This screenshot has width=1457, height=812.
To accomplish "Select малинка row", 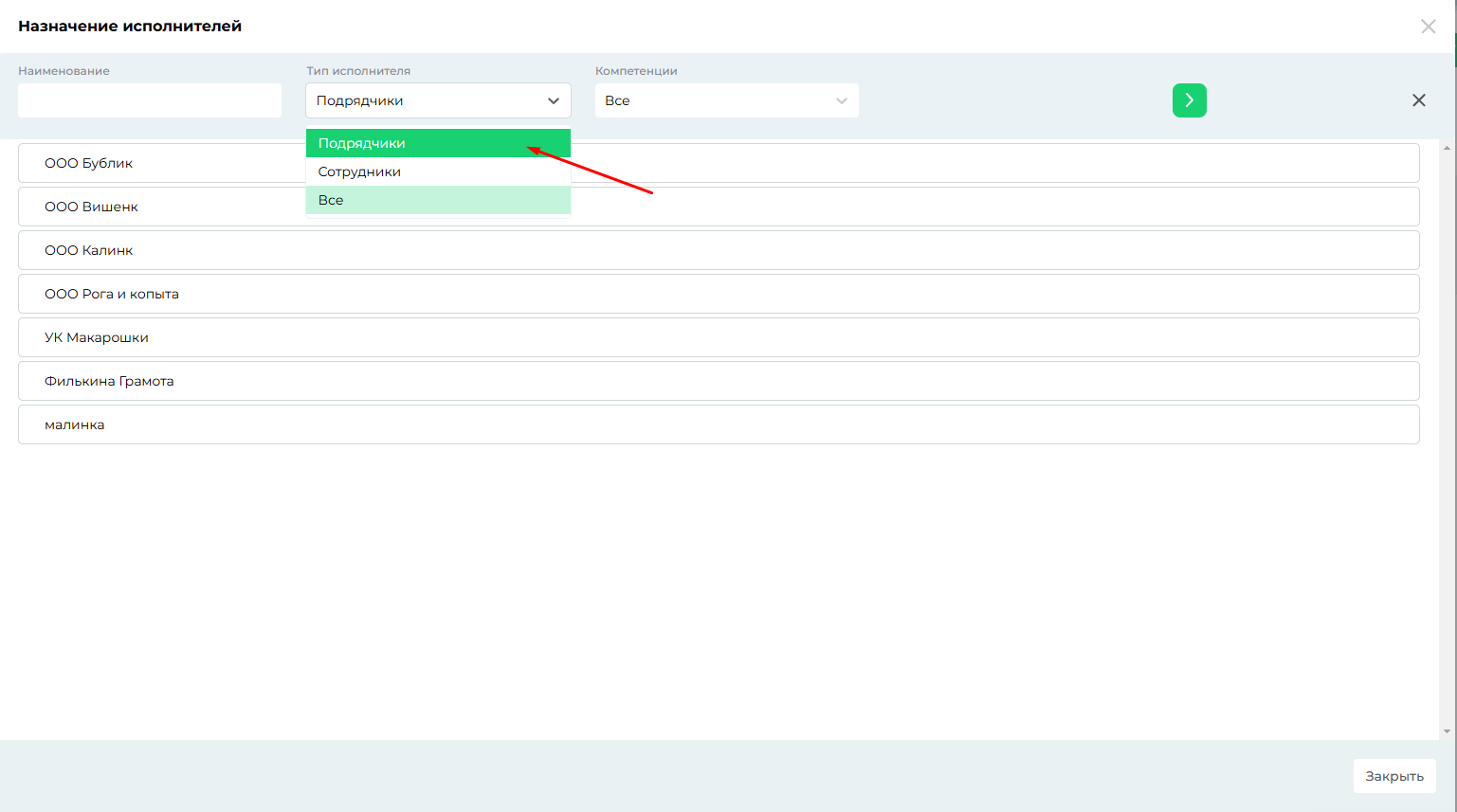I will tap(719, 424).
